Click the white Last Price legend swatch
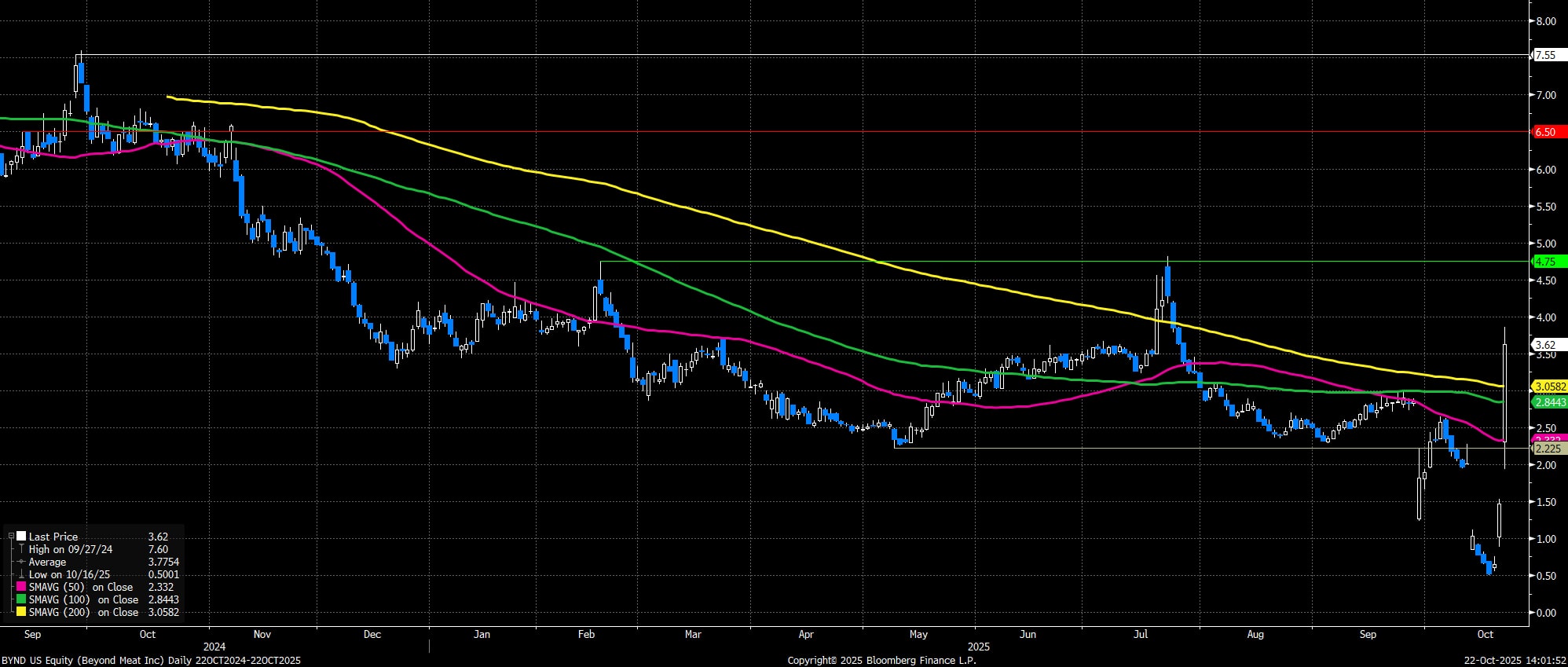The image size is (1568, 667). click(21, 537)
